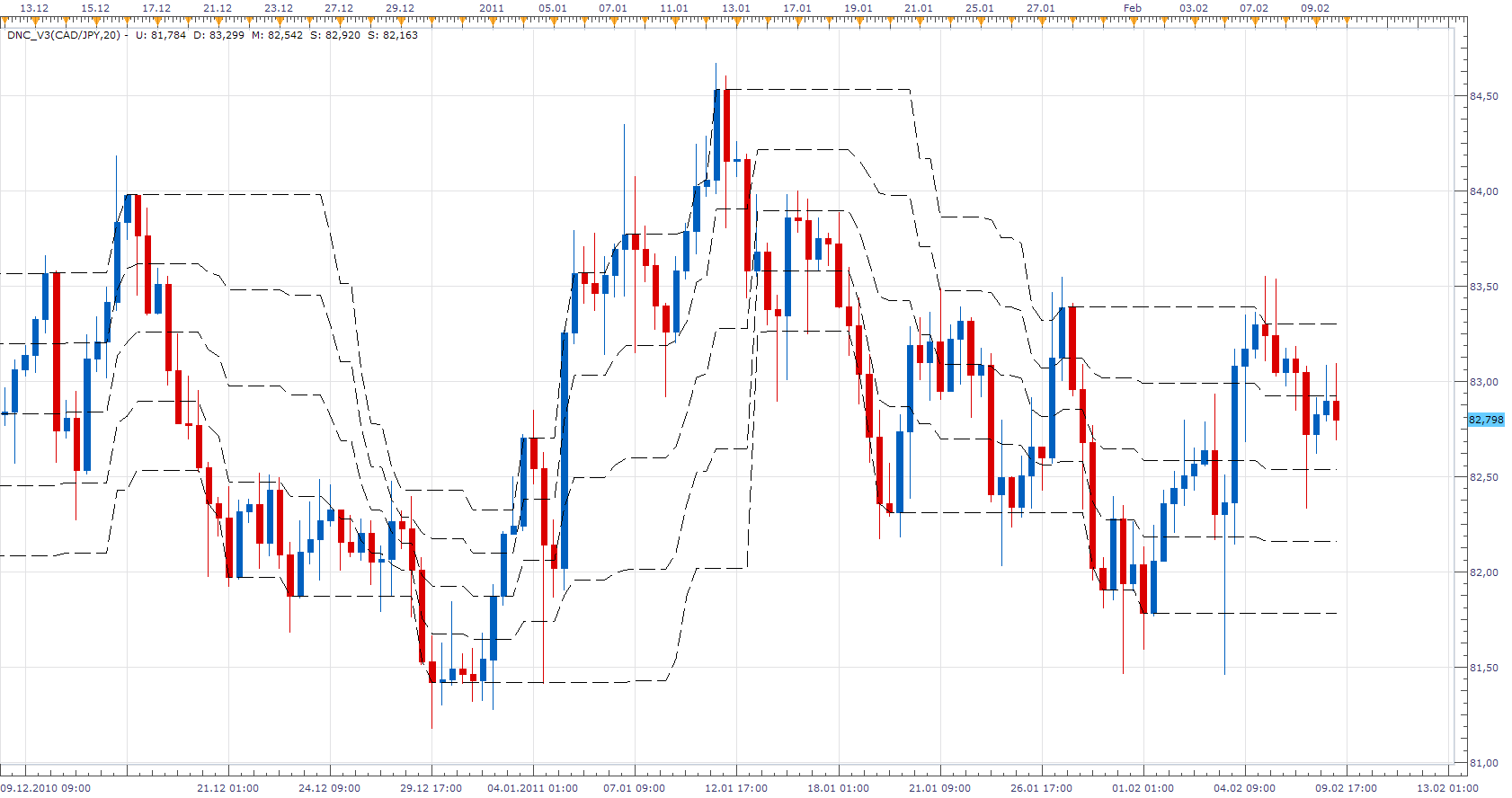
Task: Click the 21.12 01:00 time label
Action: (x=228, y=788)
